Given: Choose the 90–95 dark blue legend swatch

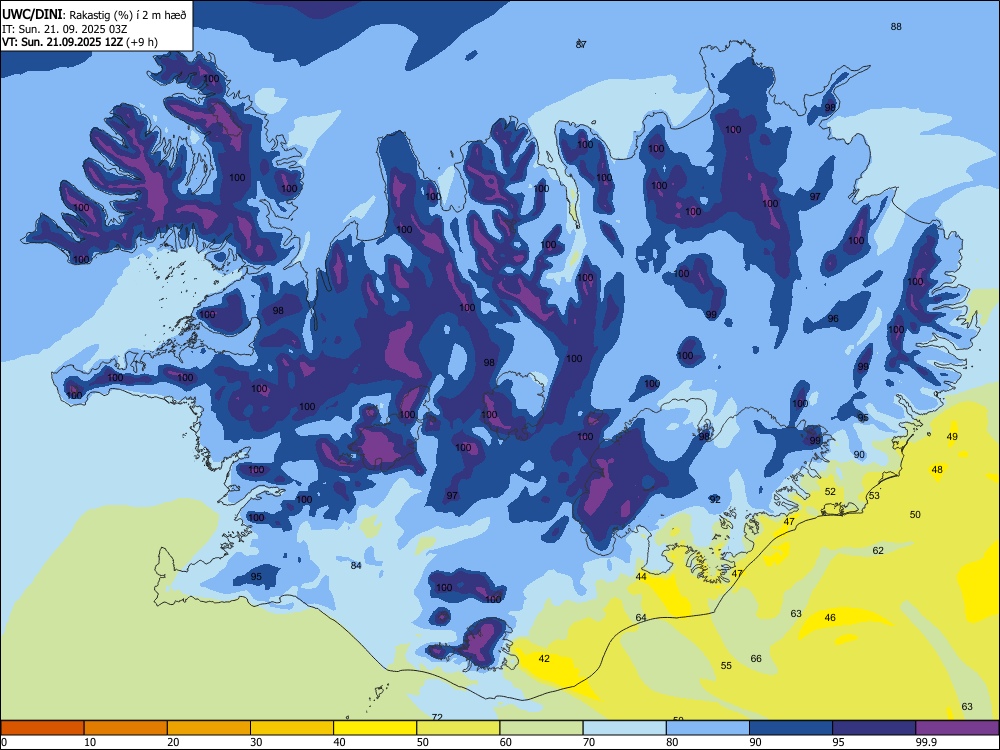Looking at the screenshot, I should (x=791, y=728).
